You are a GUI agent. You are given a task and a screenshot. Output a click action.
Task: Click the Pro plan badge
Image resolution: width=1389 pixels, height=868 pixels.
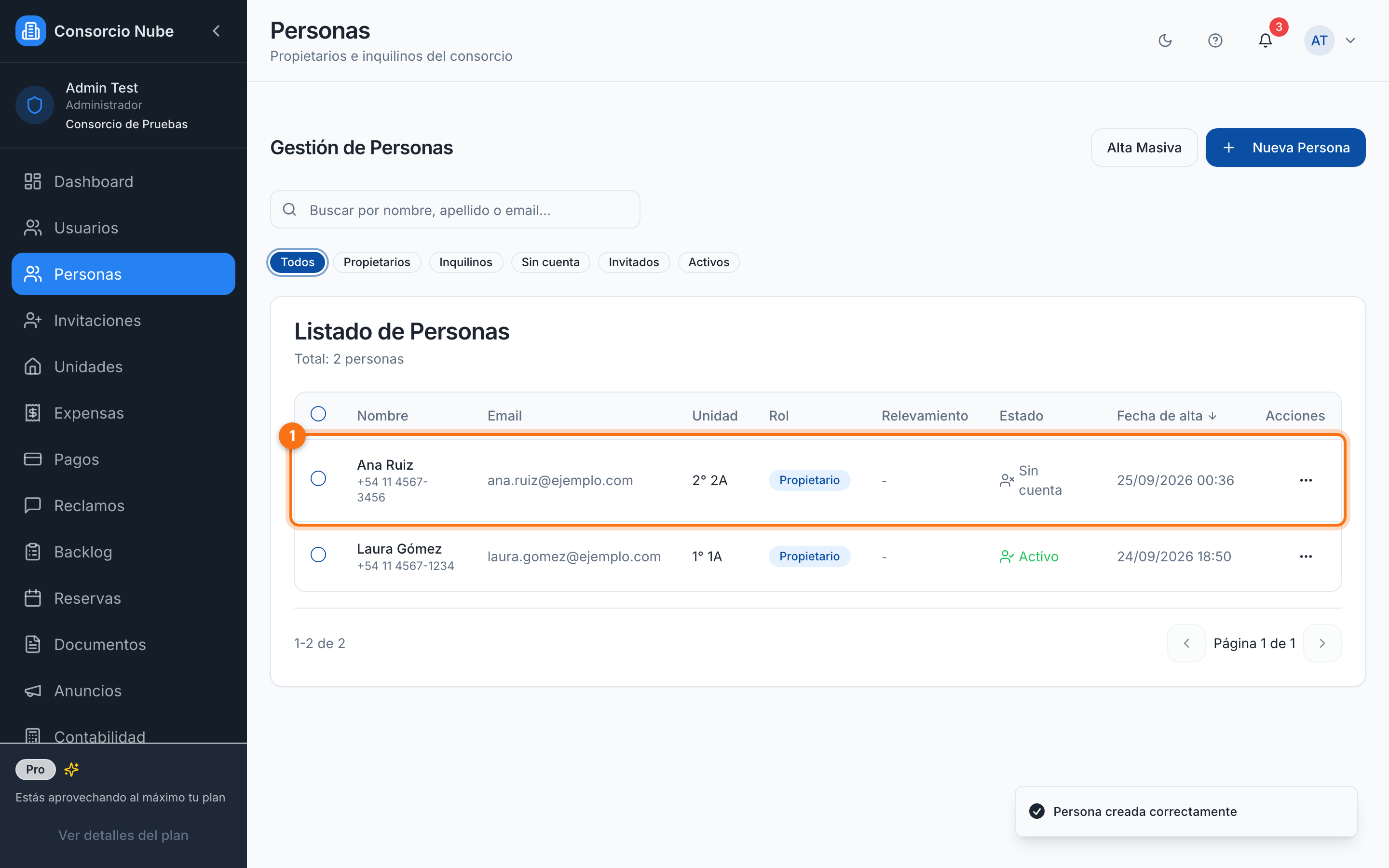pos(35,769)
